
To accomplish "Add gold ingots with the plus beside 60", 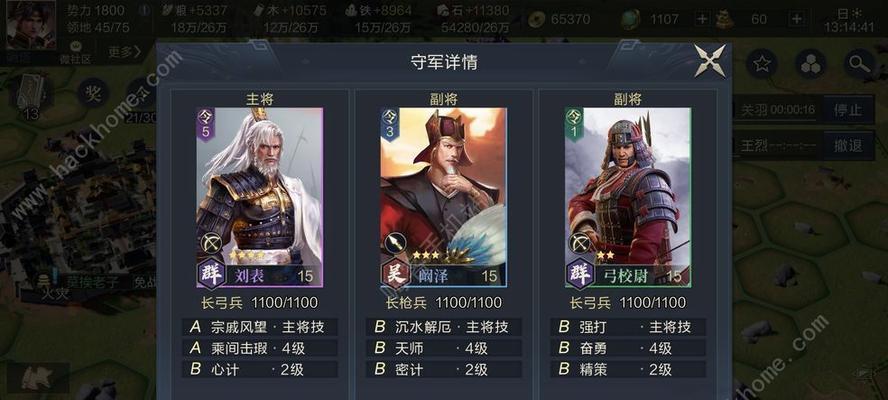I will tap(796, 19).
